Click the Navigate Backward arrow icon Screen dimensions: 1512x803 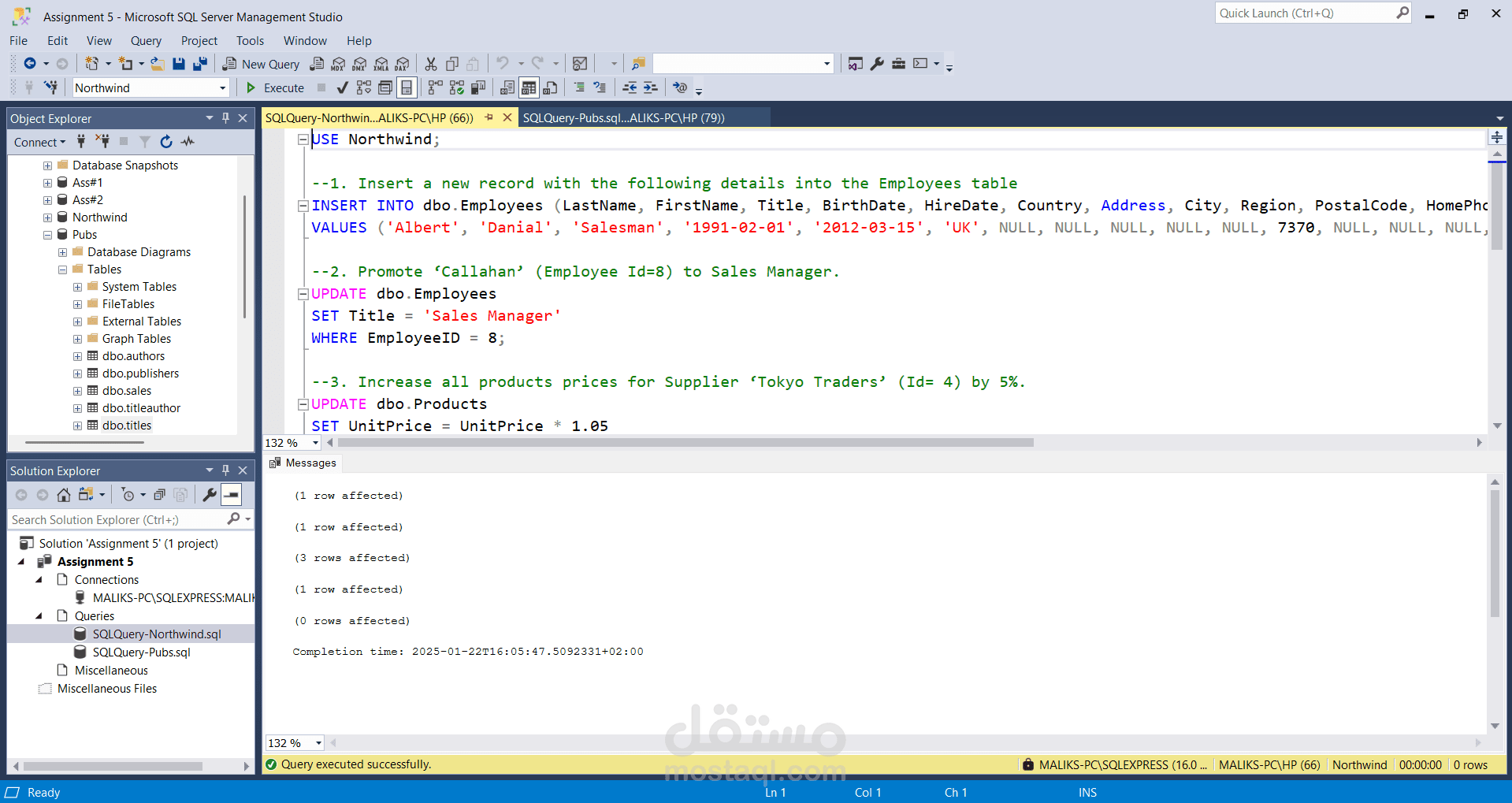pos(30,64)
